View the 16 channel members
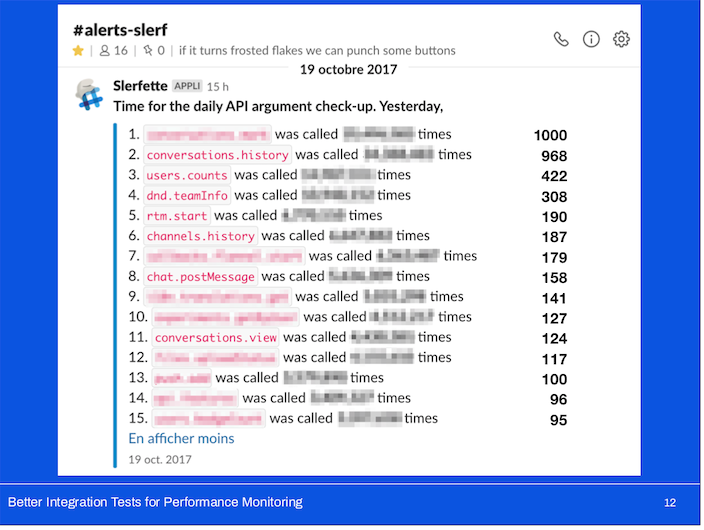The height and width of the screenshot is (530, 704). [114, 51]
